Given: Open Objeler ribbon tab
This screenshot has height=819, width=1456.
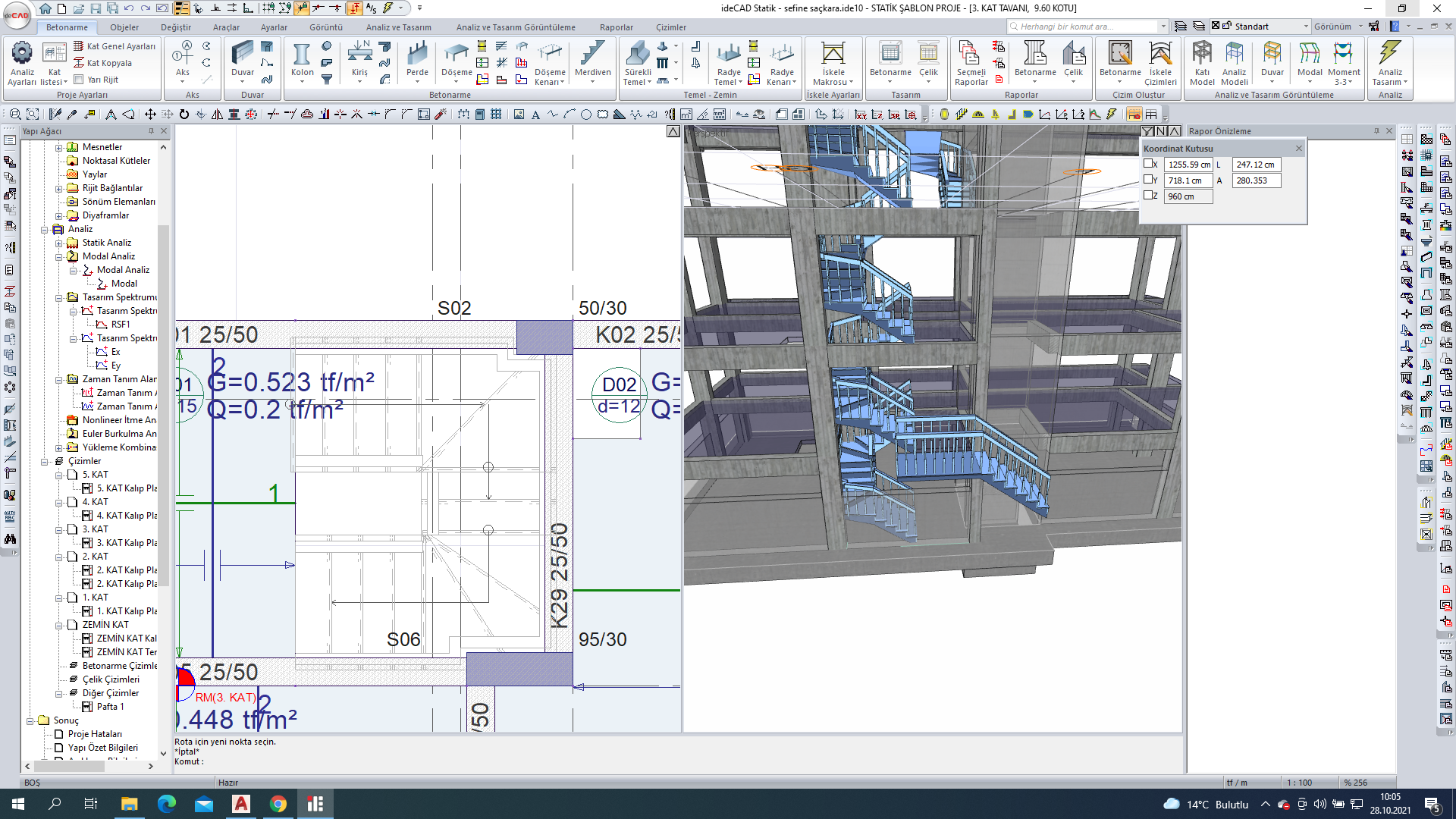Looking at the screenshot, I should pyautogui.click(x=124, y=27).
